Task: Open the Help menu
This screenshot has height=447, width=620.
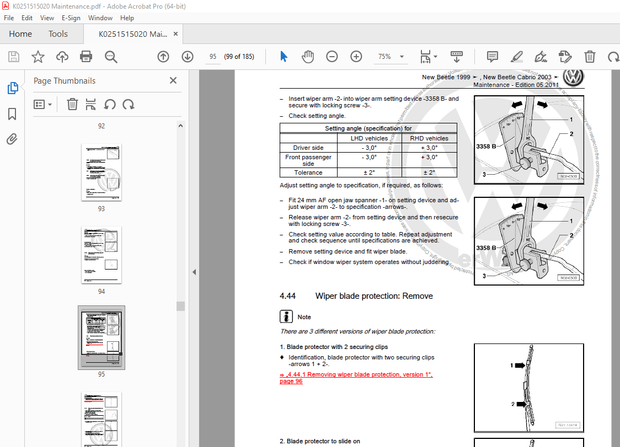Action: point(127,18)
